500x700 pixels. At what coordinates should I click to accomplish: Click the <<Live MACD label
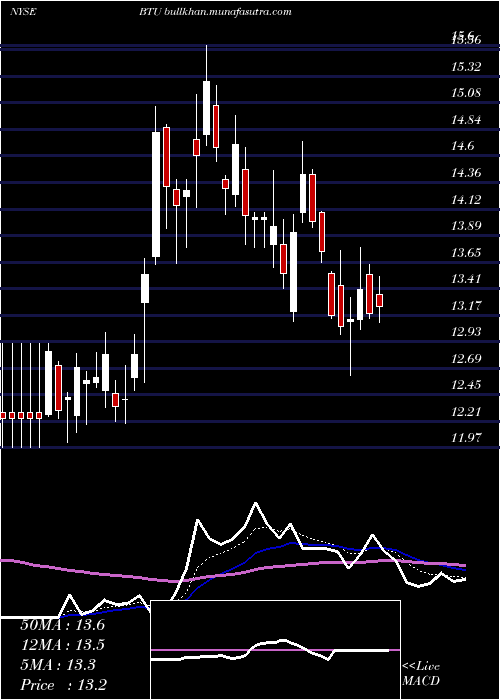(421, 673)
